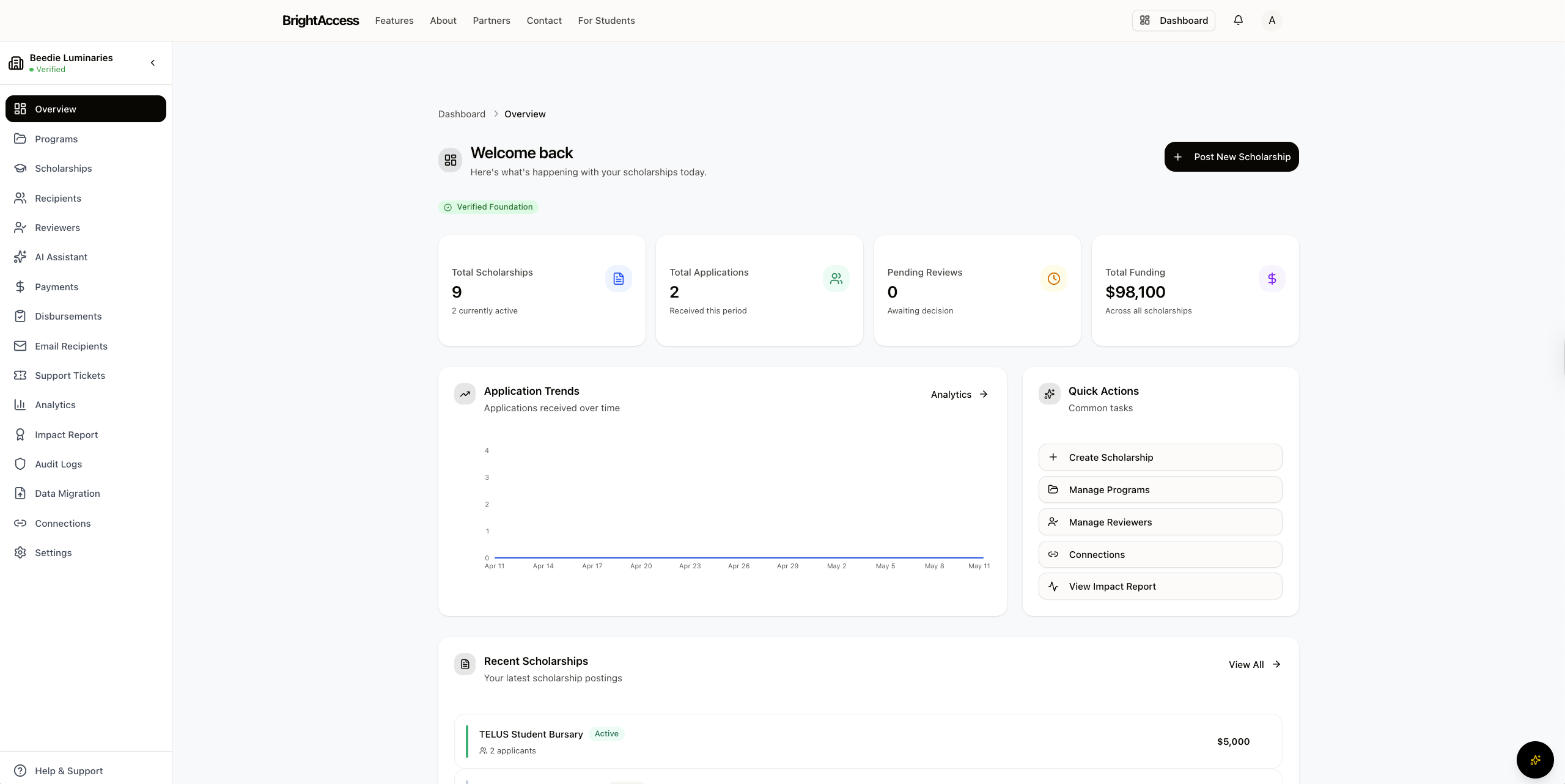The width and height of the screenshot is (1565, 784).
Task: Click the Connections link icon in sidebar
Action: (20, 523)
